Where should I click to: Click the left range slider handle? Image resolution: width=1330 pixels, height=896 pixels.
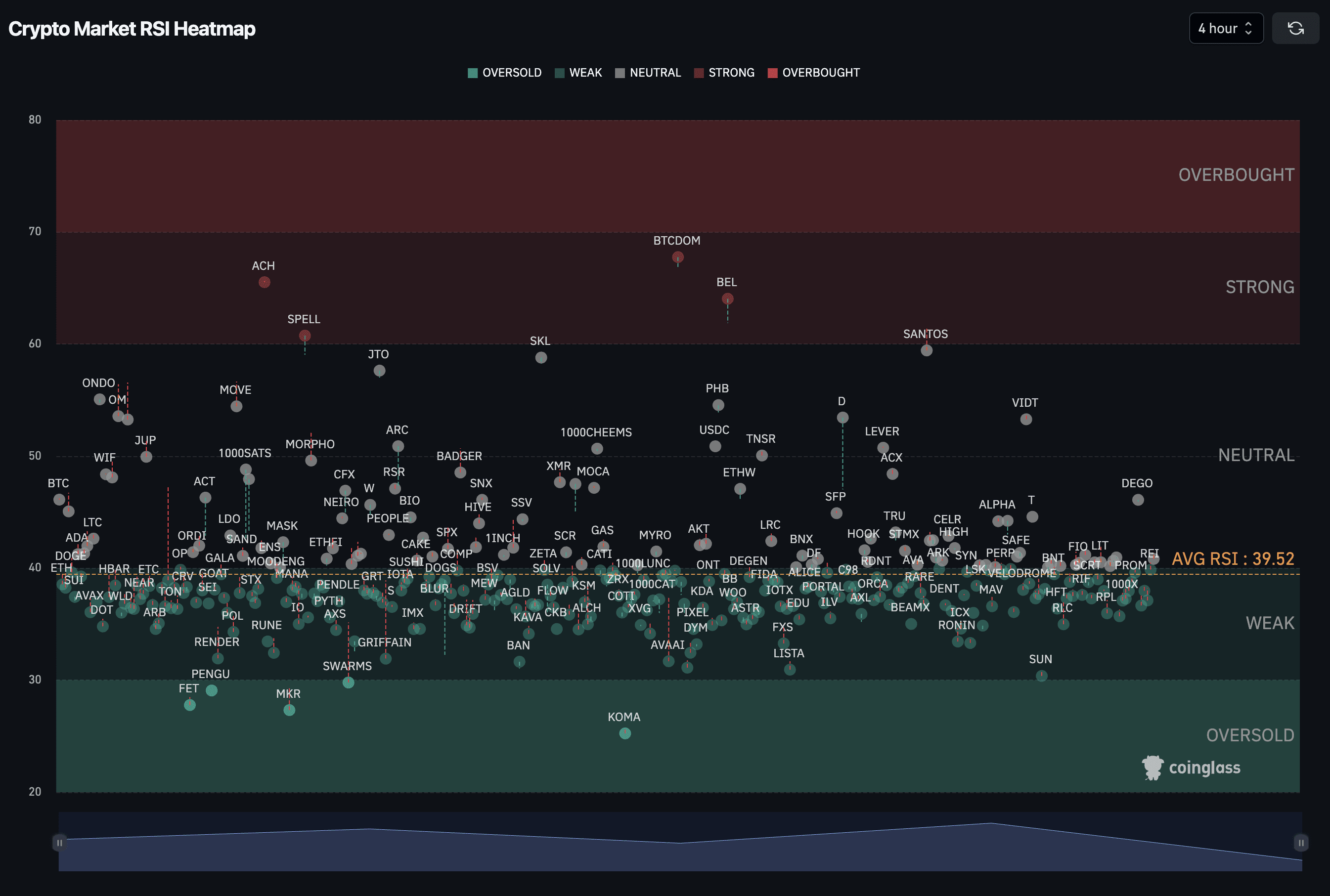coord(59,842)
